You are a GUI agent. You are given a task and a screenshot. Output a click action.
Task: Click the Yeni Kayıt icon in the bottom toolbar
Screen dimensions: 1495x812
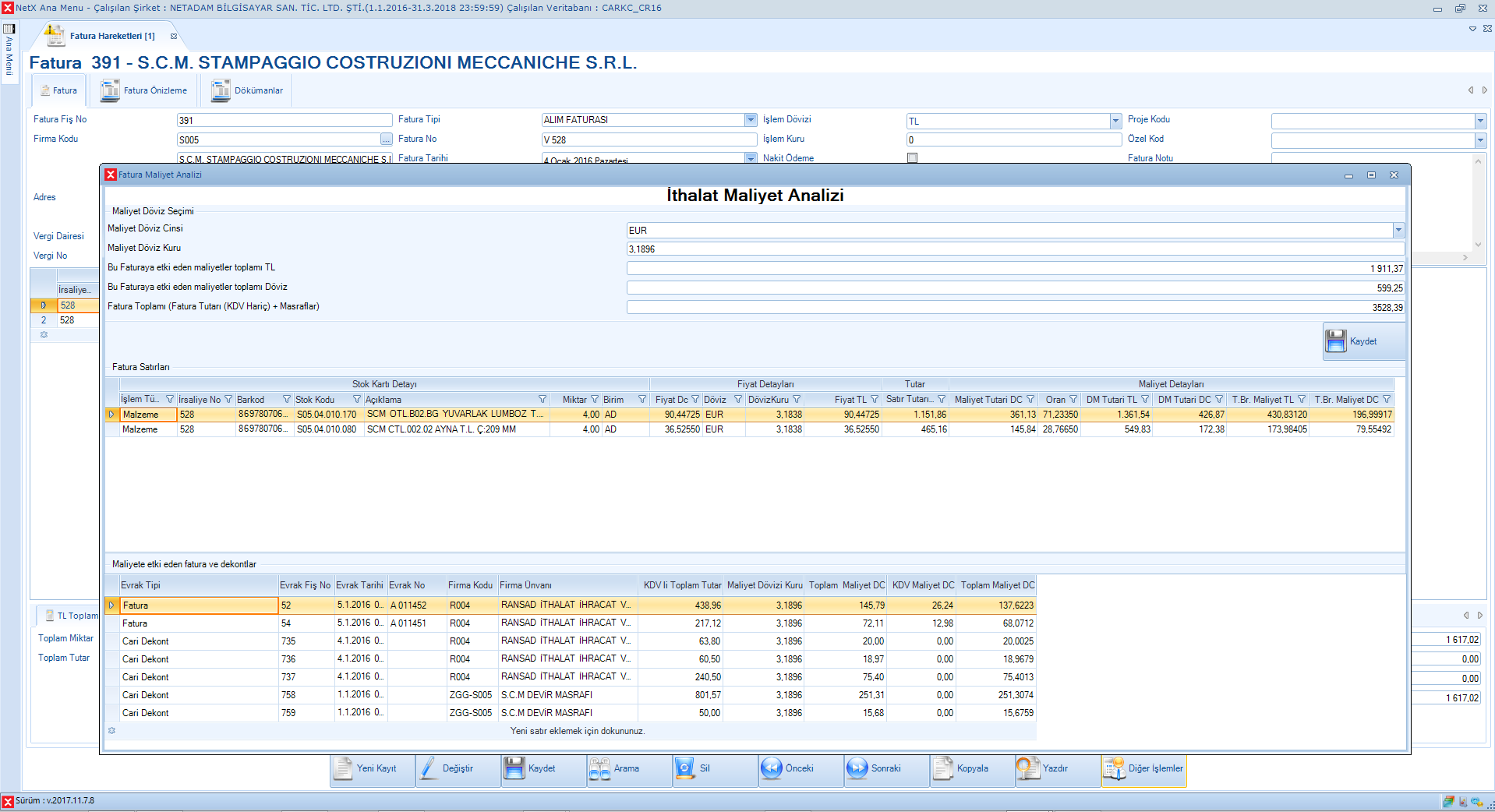point(344,768)
